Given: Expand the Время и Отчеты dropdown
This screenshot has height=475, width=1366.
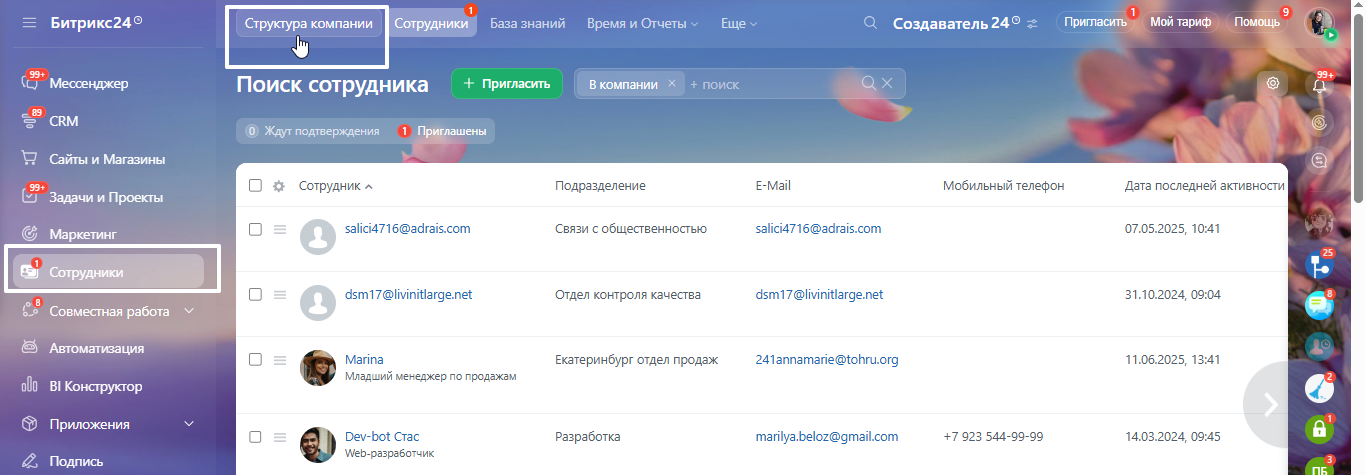Looking at the screenshot, I should pyautogui.click(x=642, y=23).
